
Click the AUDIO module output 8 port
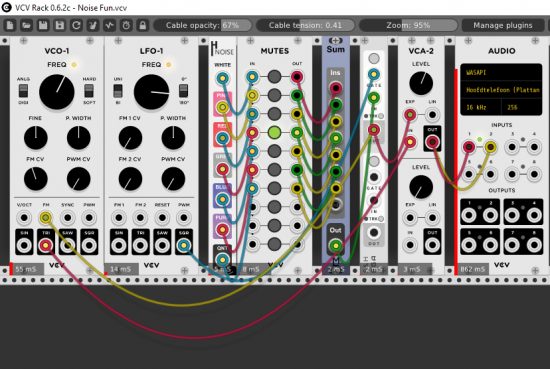(x=534, y=245)
